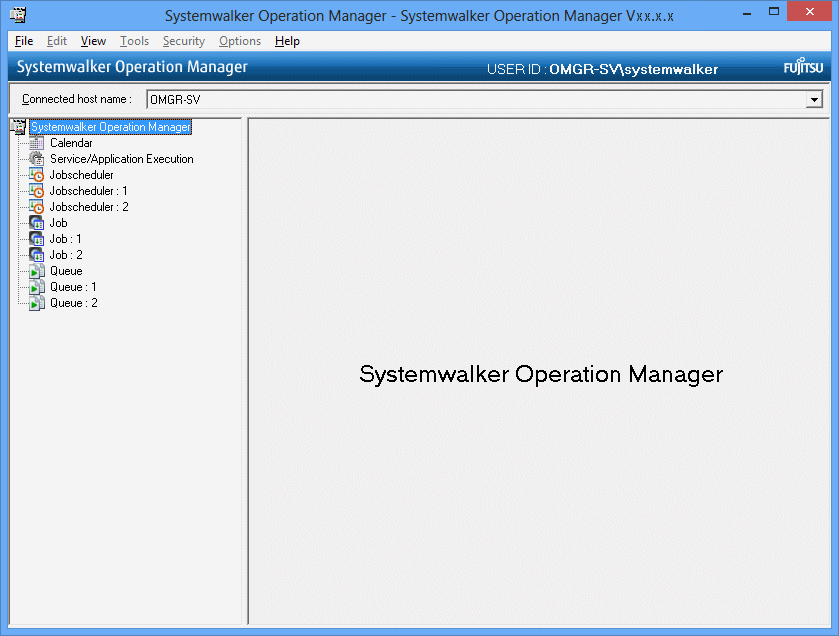Select the Jobscheduler : 1 tree item
This screenshot has width=839, height=636.
(x=88, y=191)
